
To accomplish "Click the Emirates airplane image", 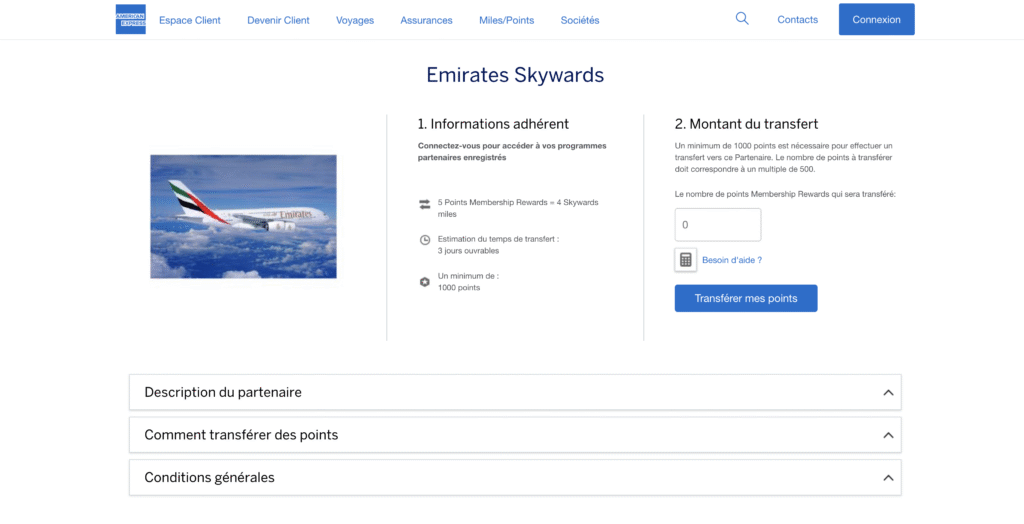I will coord(244,216).
